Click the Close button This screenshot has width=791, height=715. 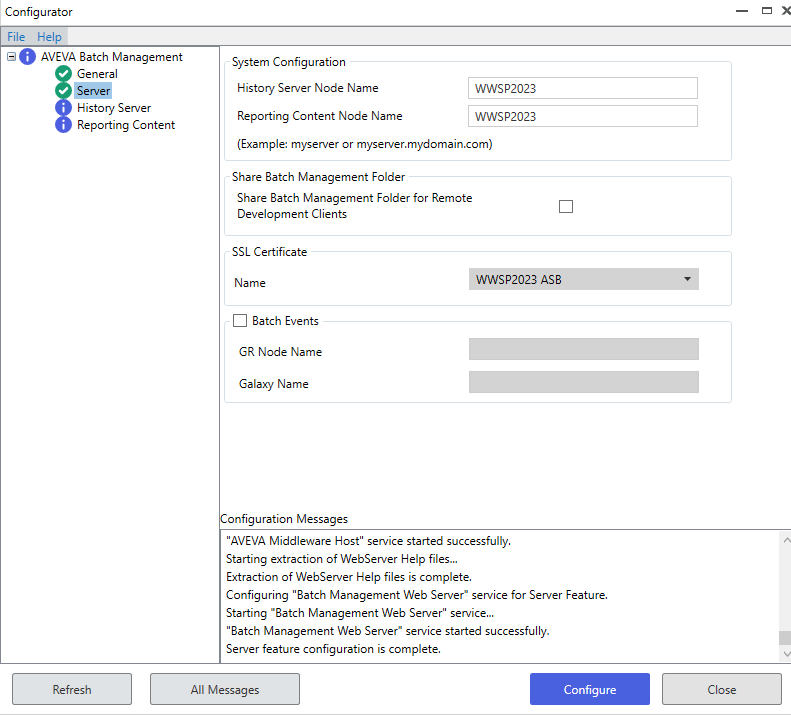[722, 689]
